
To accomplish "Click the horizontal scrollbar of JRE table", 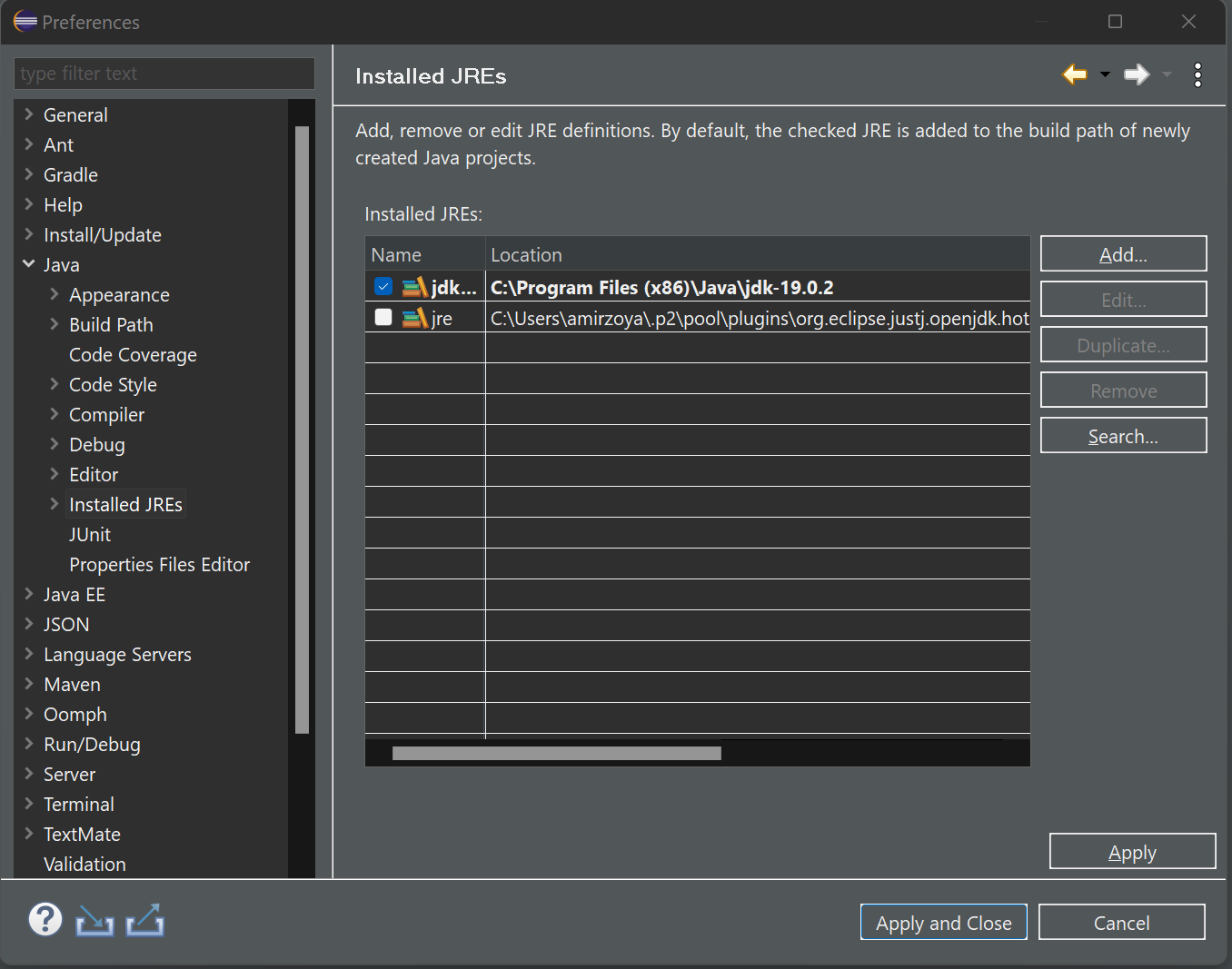I will click(556, 754).
